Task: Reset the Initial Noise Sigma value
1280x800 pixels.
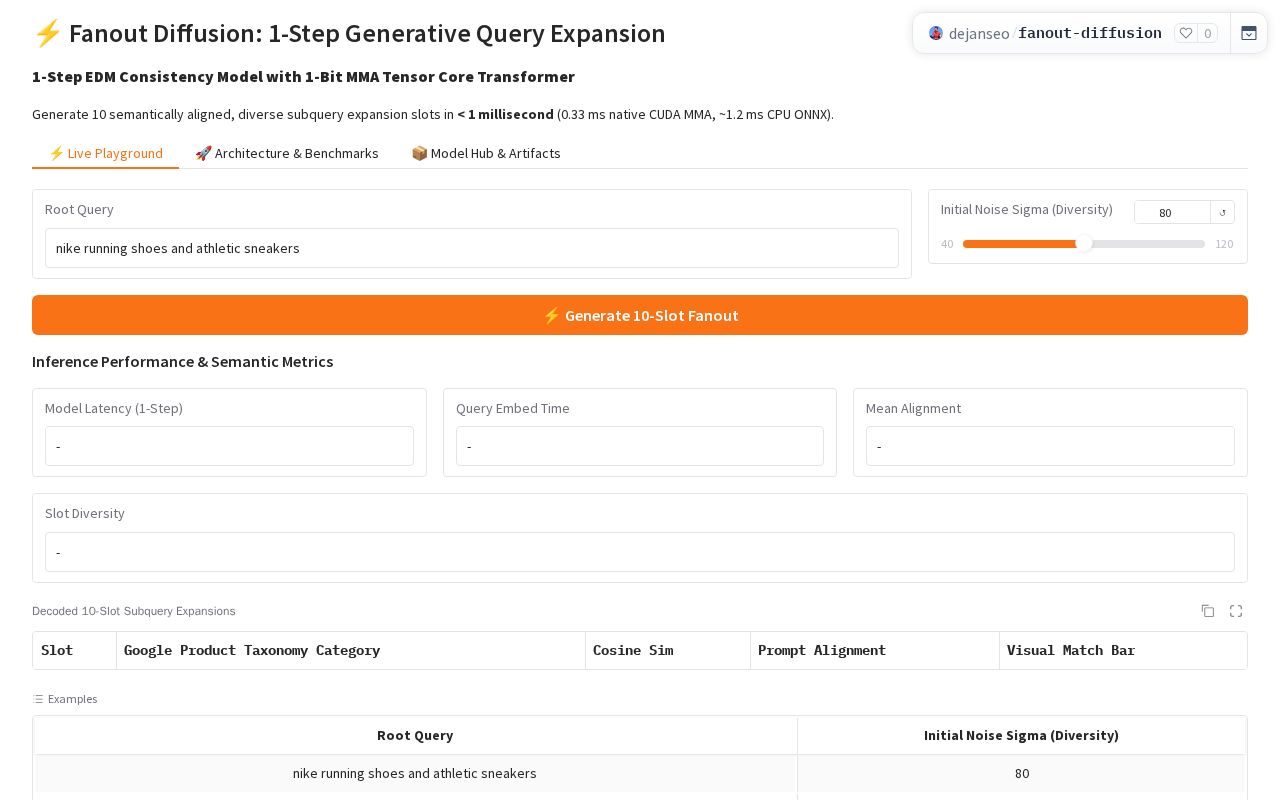Action: click(1222, 212)
